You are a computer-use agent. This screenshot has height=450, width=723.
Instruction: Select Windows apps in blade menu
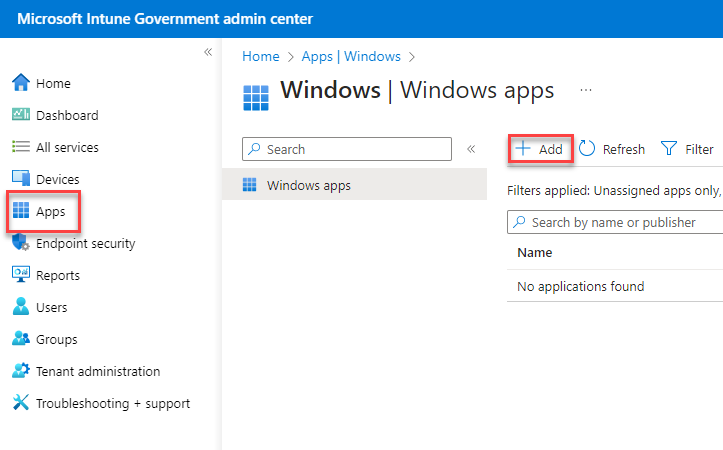click(x=354, y=185)
